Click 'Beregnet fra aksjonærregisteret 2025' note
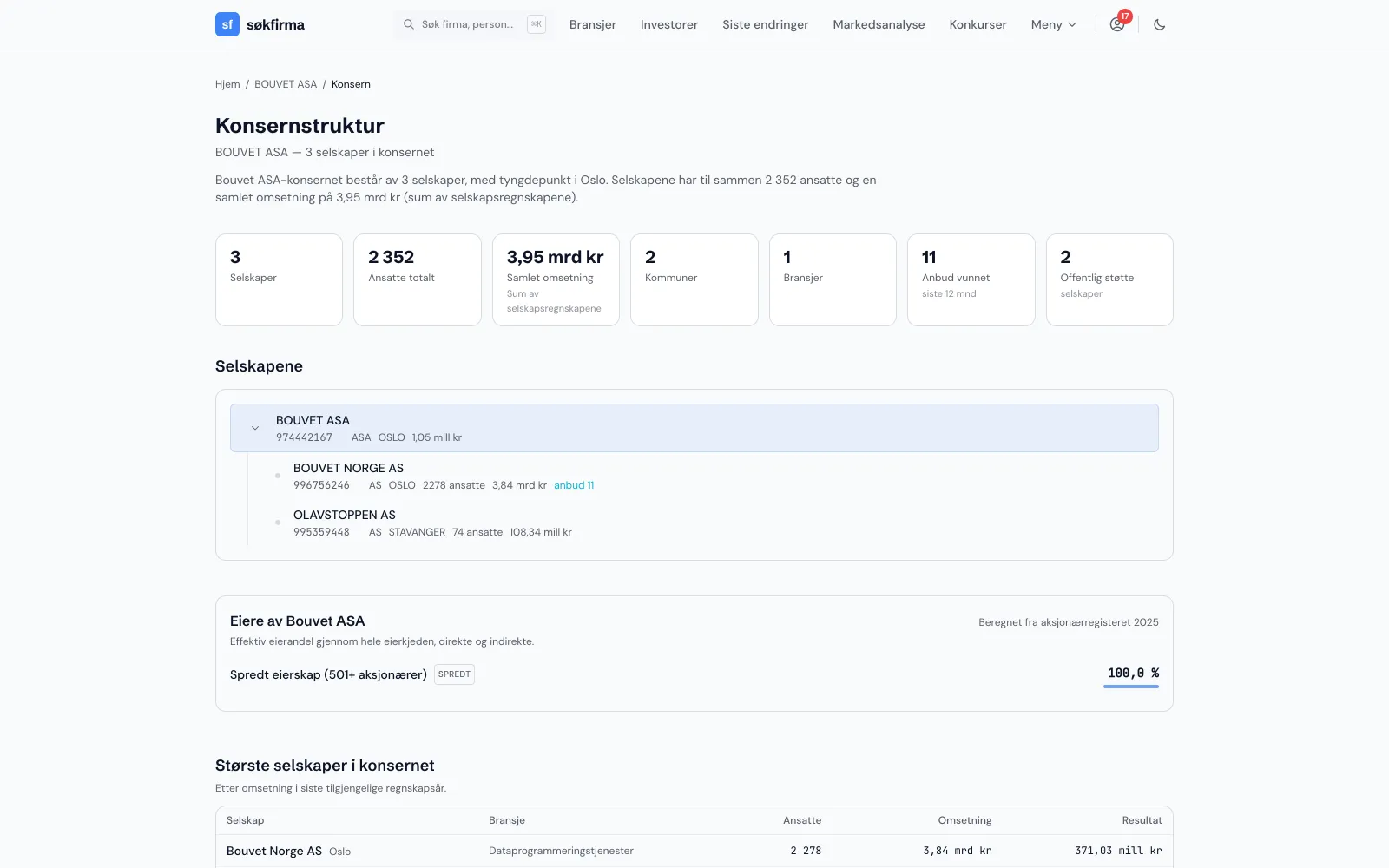1389x868 pixels. click(x=1069, y=622)
